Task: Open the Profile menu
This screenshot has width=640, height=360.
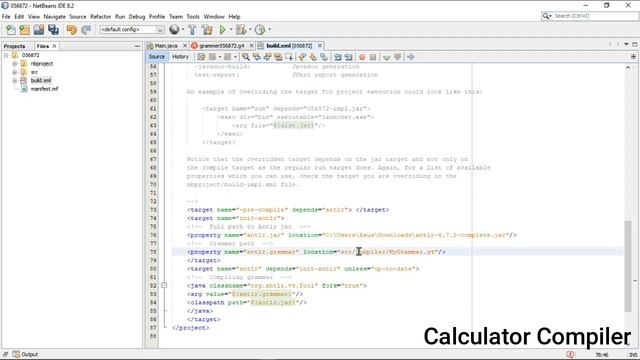Action: (x=157, y=17)
